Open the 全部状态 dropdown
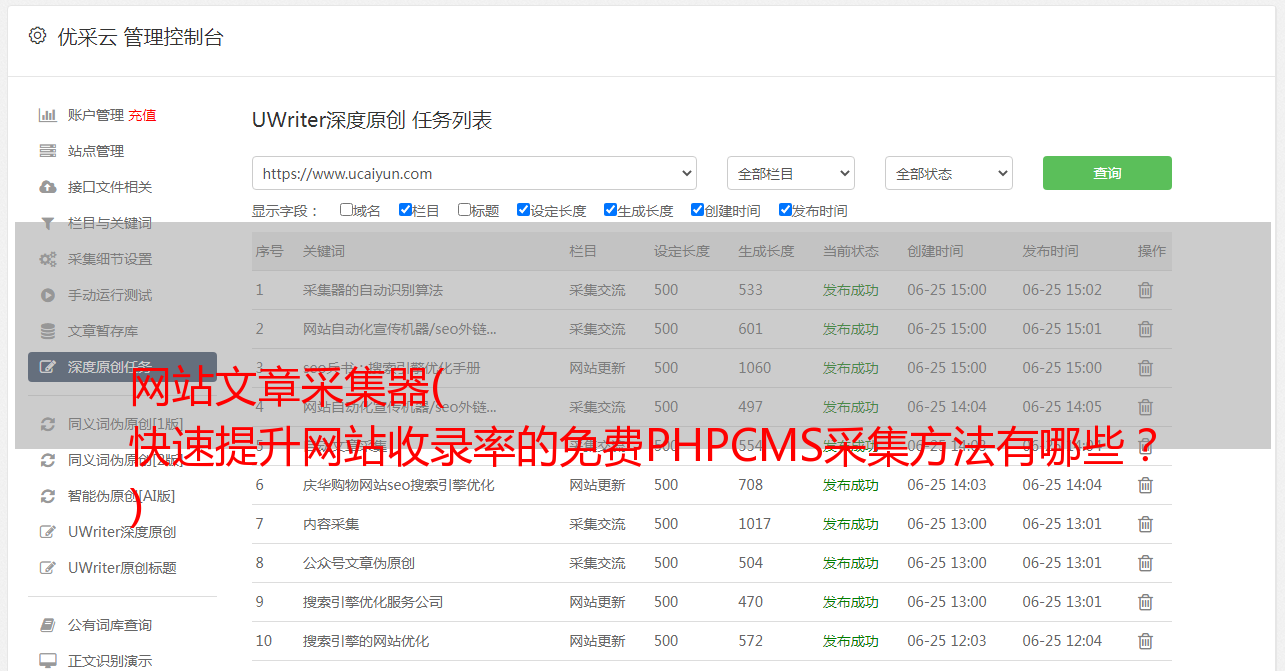 (x=949, y=173)
